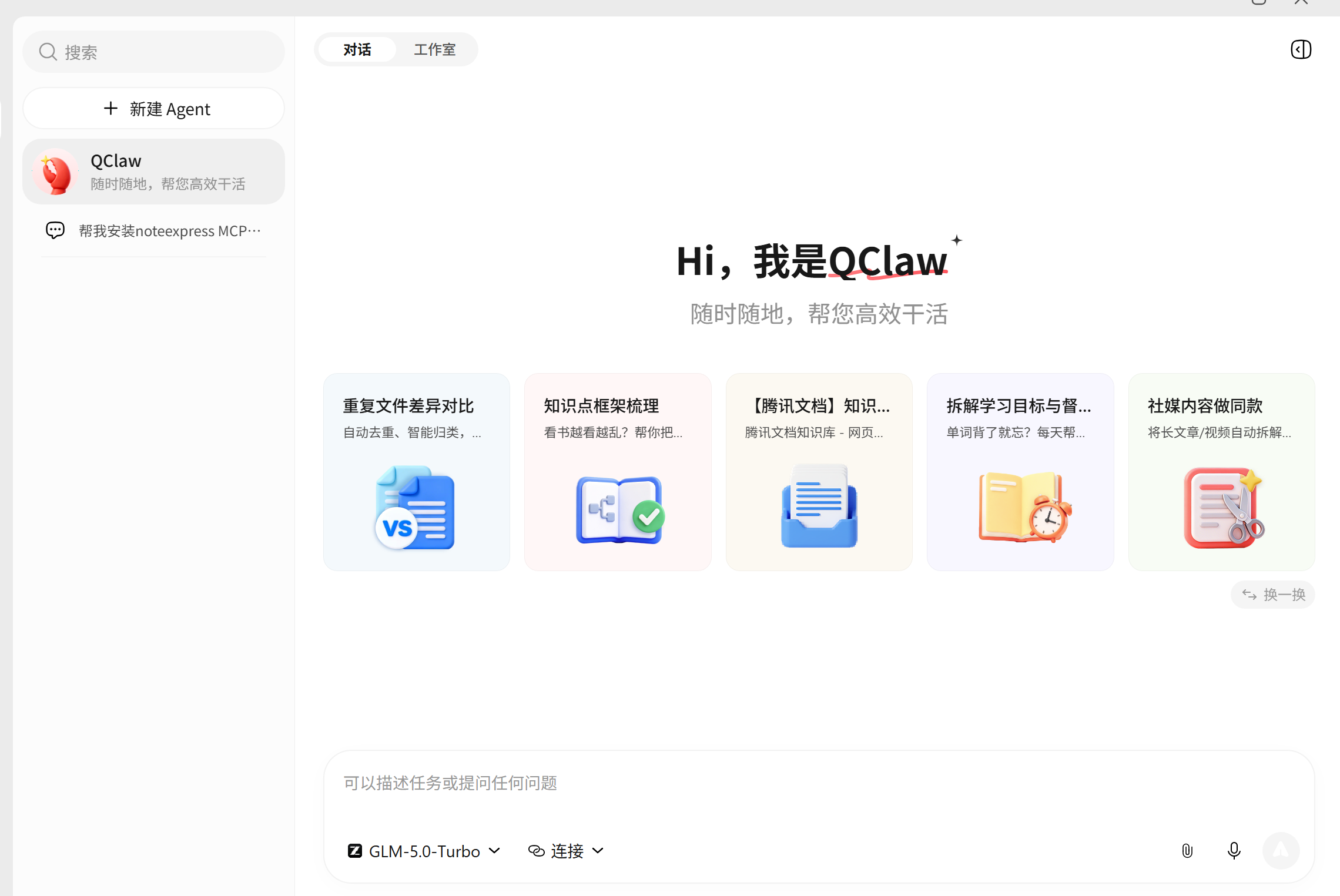Viewport: 1340px width, 896px height.
Task: Open the 拆解学习目标与督... card
Action: pos(1020,472)
